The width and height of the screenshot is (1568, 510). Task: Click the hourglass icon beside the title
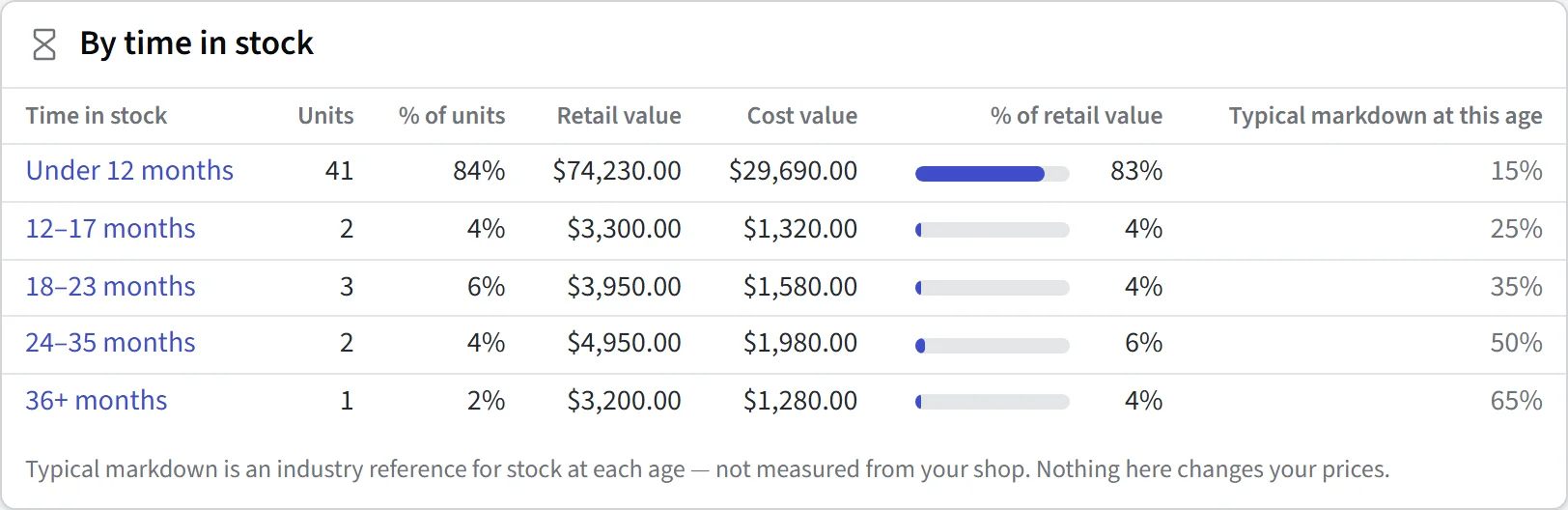44,44
